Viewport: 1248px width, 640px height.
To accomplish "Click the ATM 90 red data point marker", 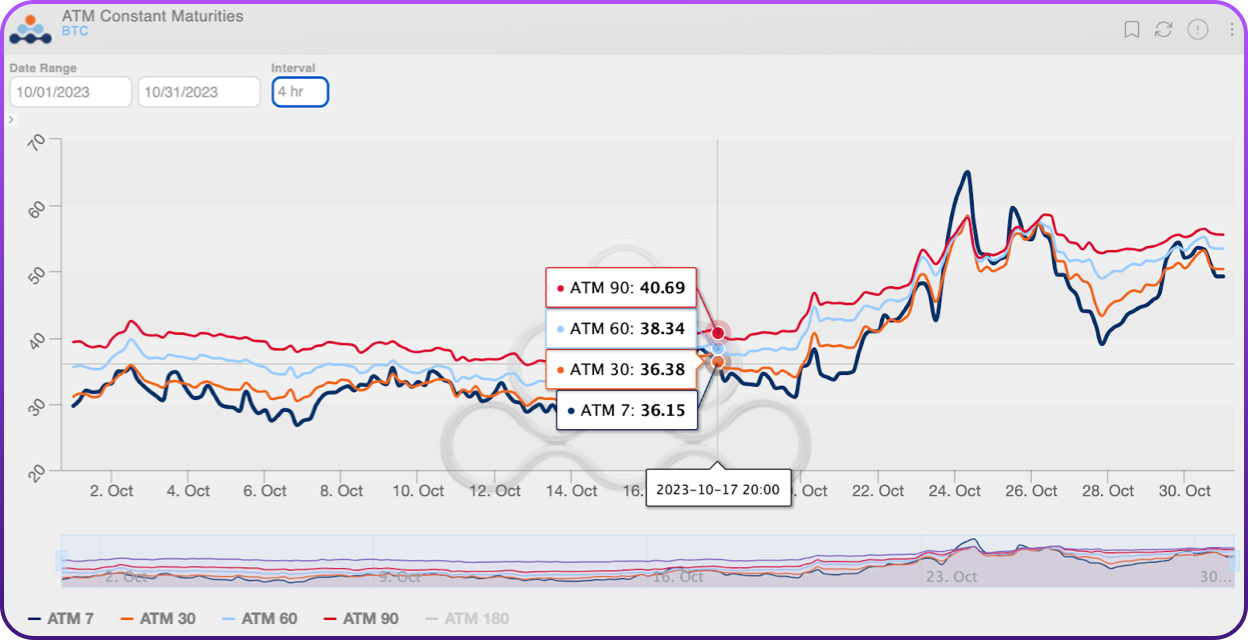I will (718, 332).
